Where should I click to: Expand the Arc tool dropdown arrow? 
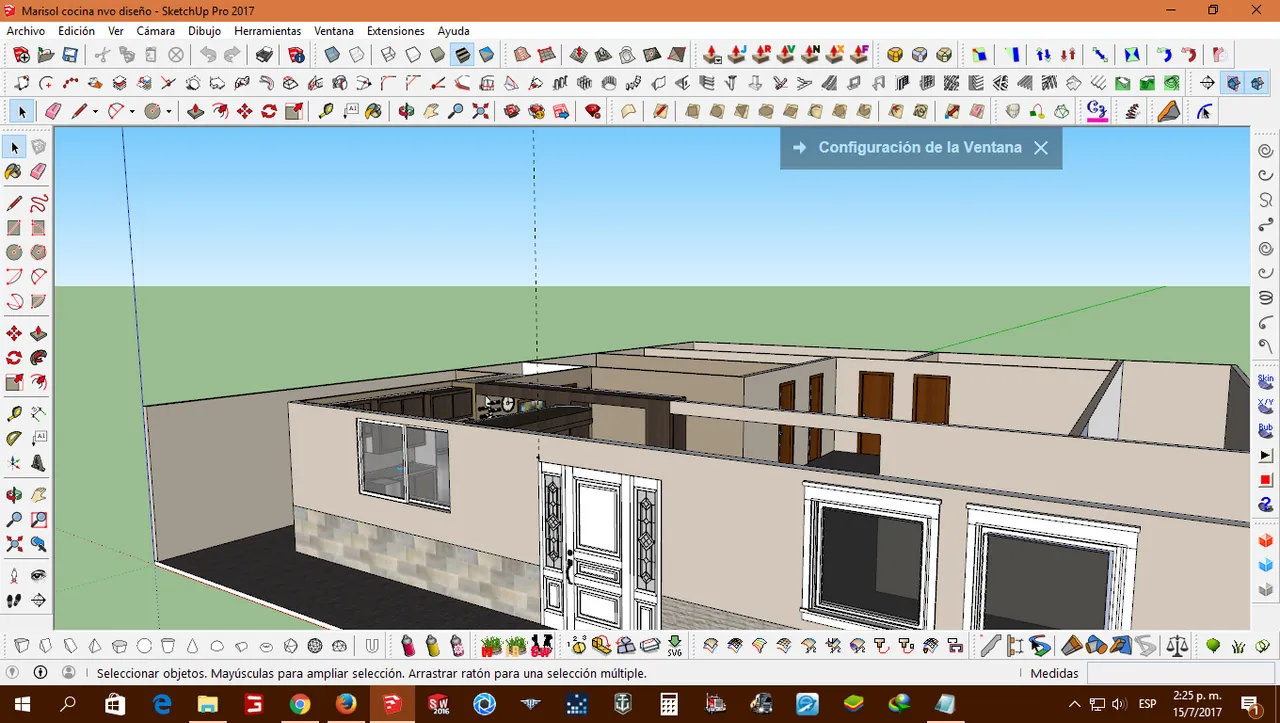coord(131,112)
